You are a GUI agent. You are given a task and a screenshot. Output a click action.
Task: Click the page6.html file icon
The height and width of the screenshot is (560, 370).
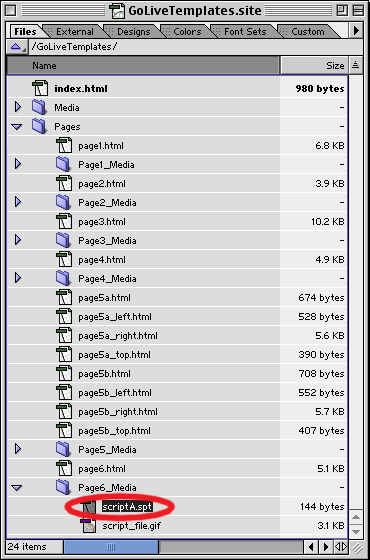tap(64, 469)
